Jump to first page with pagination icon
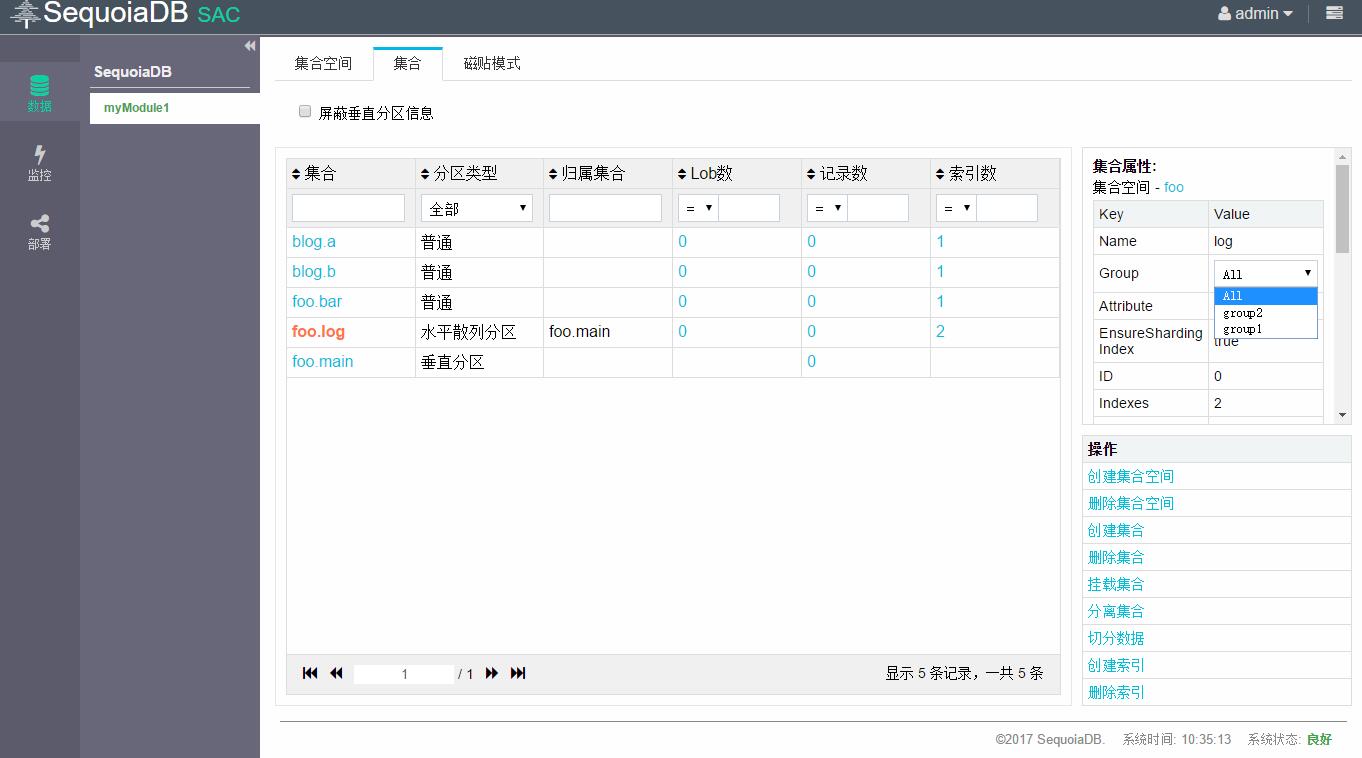 [x=310, y=673]
